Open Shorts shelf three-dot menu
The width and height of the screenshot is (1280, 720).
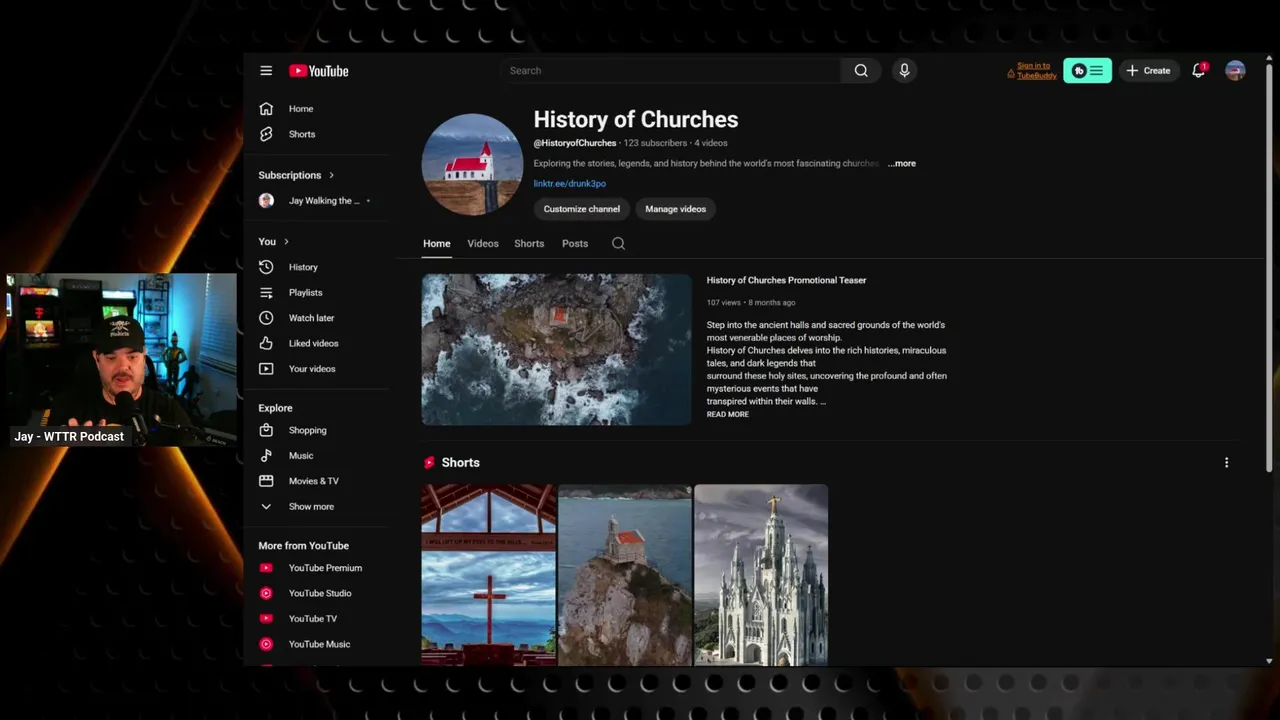coord(1226,463)
